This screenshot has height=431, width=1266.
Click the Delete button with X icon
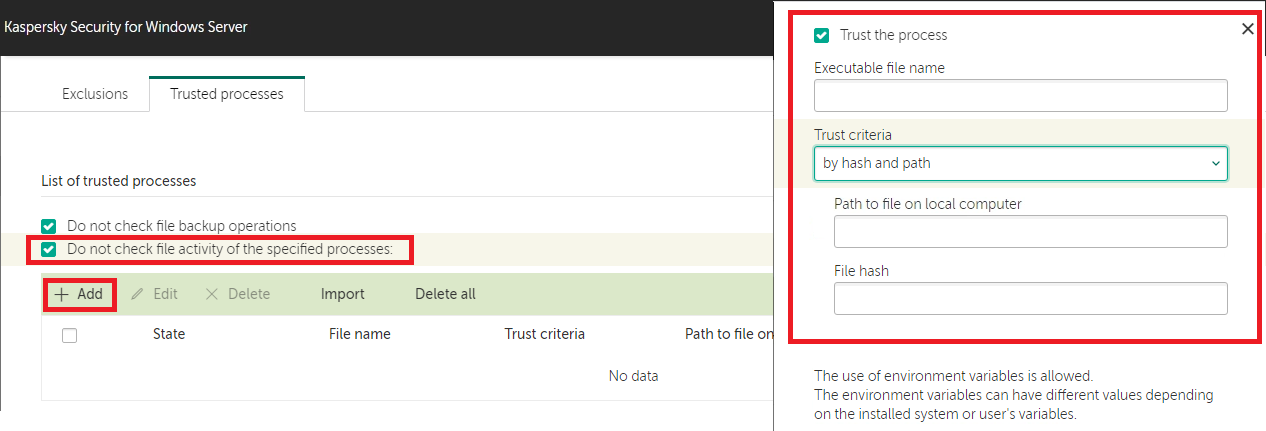pyautogui.click(x=237, y=294)
